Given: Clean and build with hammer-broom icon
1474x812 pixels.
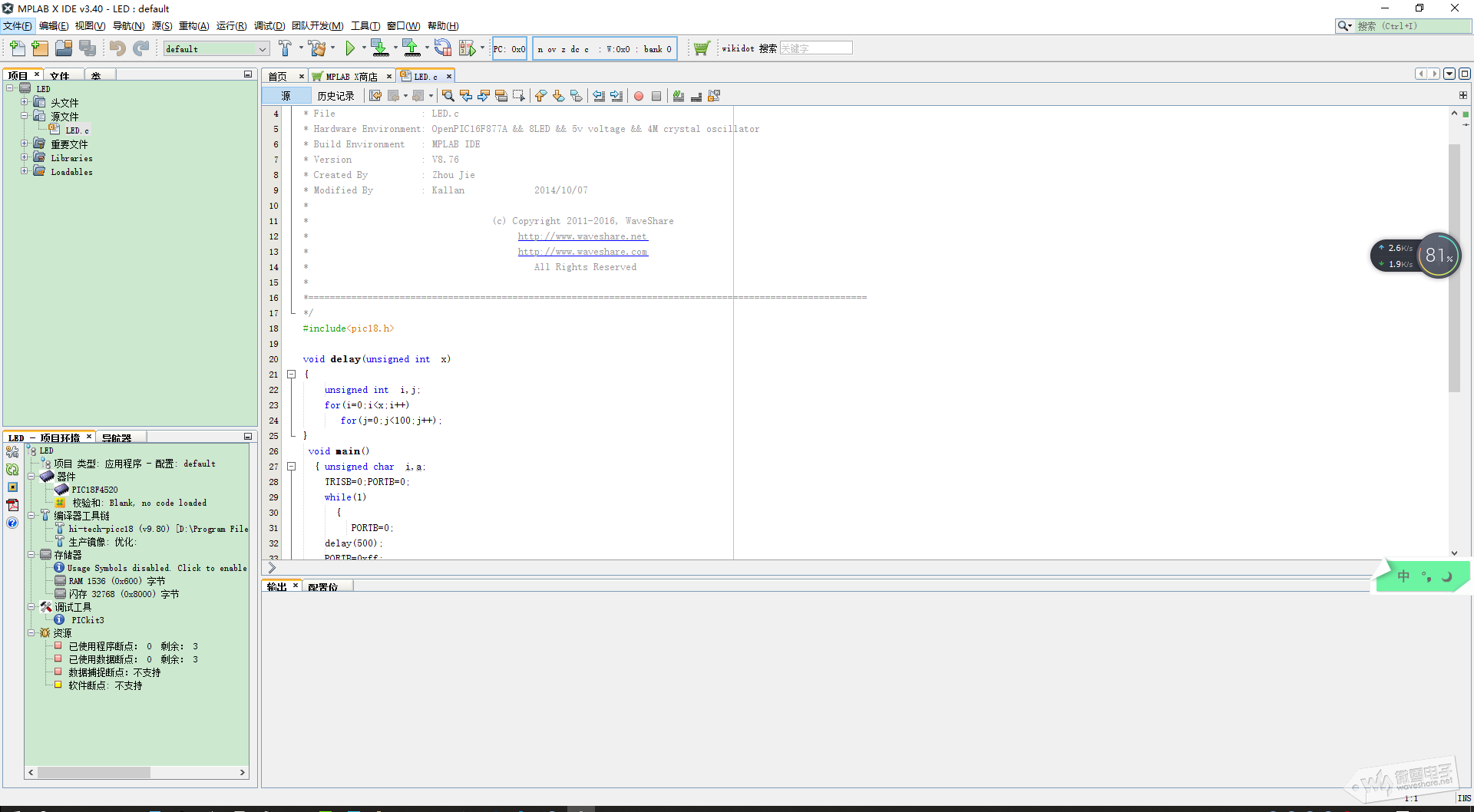Looking at the screenshot, I should [x=317, y=48].
